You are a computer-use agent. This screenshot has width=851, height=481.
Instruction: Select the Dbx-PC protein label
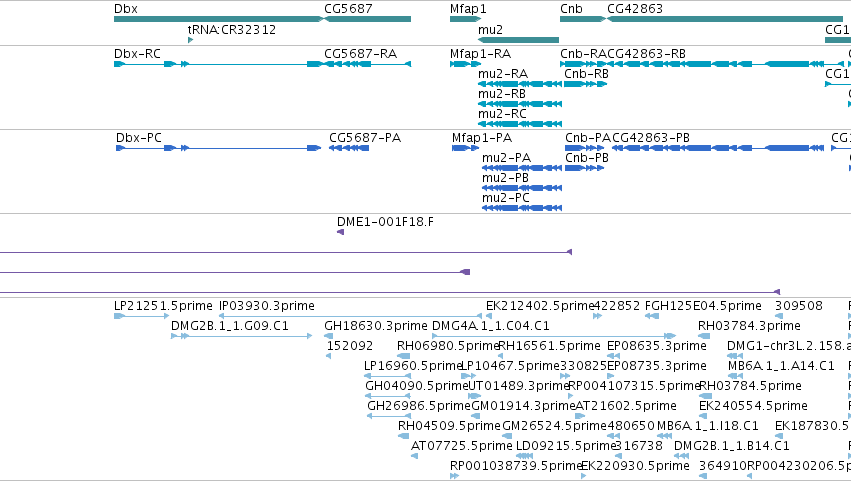(139, 138)
